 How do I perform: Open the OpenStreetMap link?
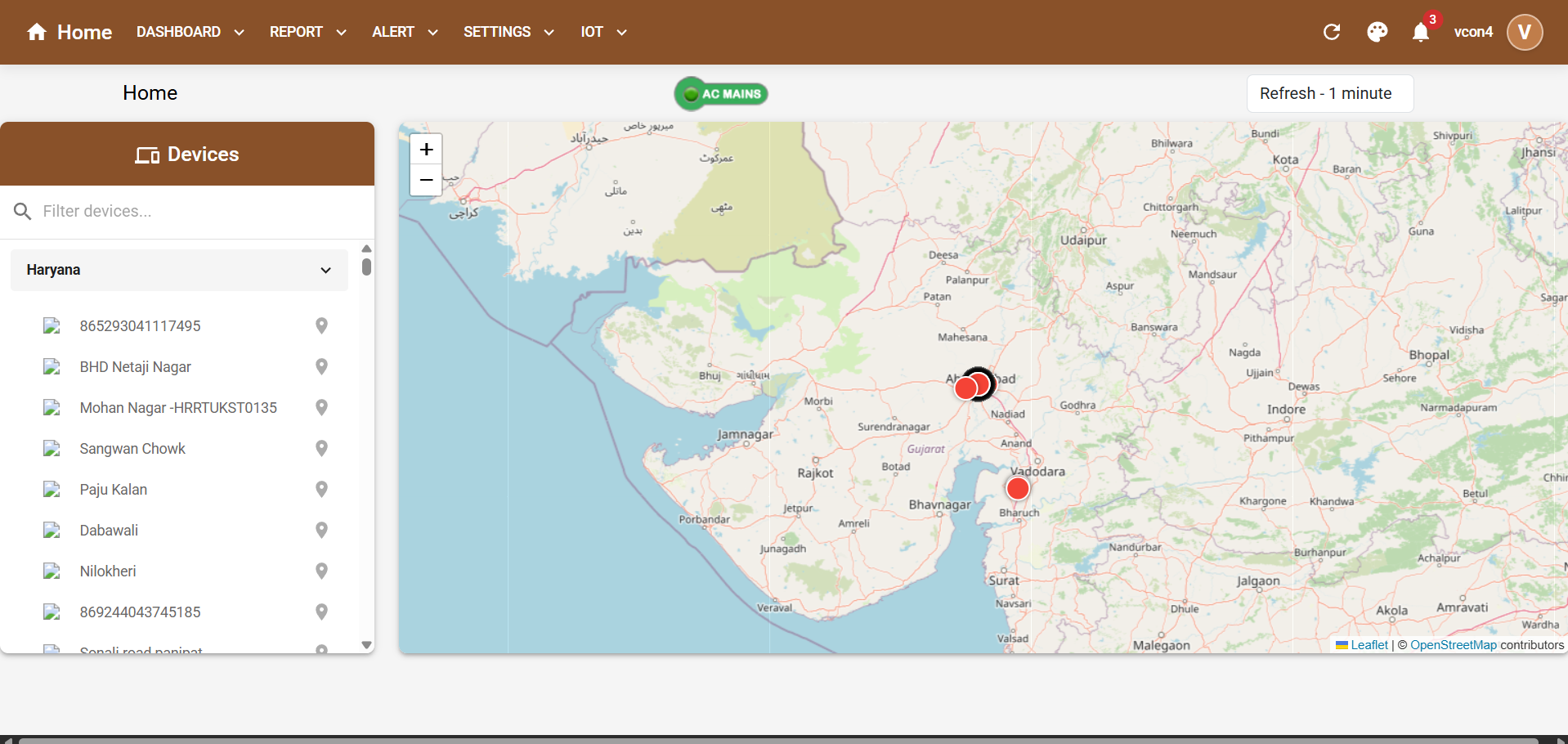[x=1454, y=645]
